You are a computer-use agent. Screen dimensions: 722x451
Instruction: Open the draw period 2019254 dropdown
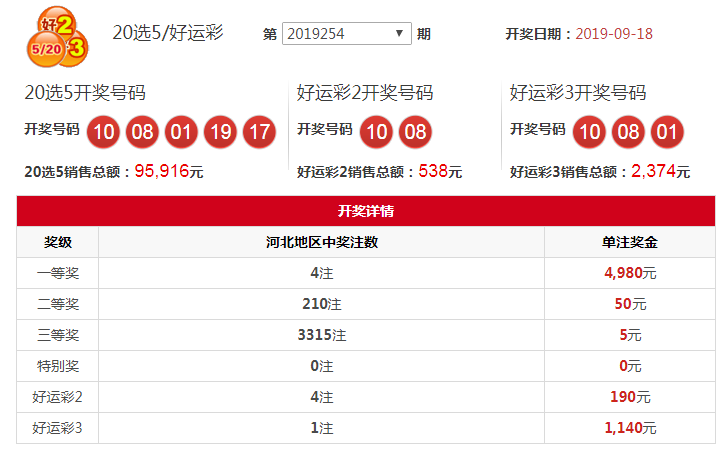(x=346, y=34)
